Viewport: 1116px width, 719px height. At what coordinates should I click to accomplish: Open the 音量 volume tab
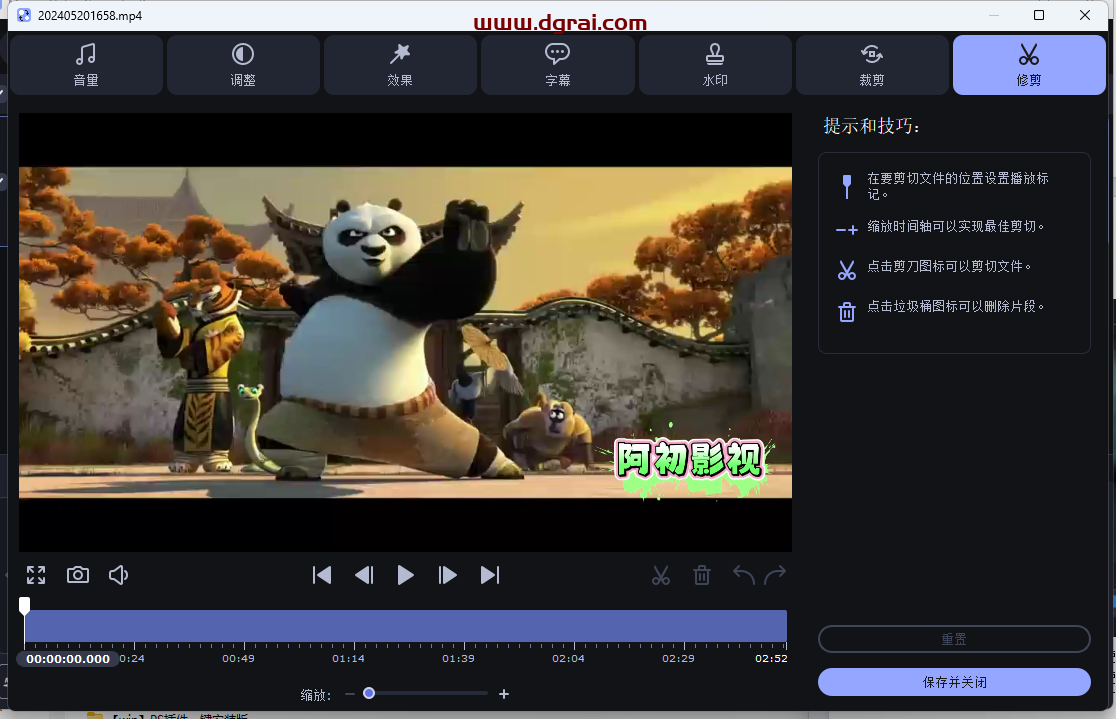pyautogui.click(x=86, y=65)
